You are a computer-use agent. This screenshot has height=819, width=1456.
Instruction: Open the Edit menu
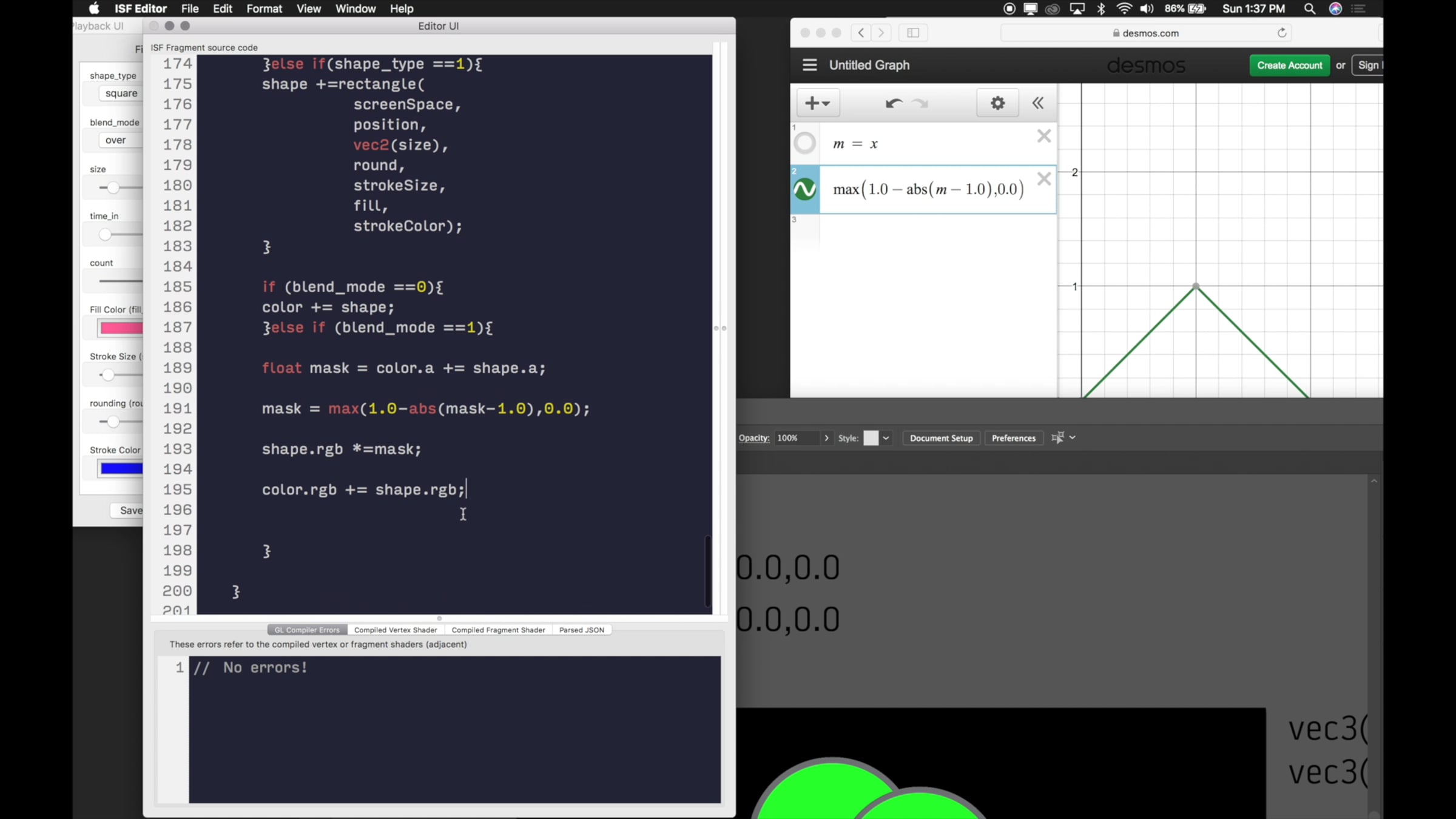tap(223, 8)
